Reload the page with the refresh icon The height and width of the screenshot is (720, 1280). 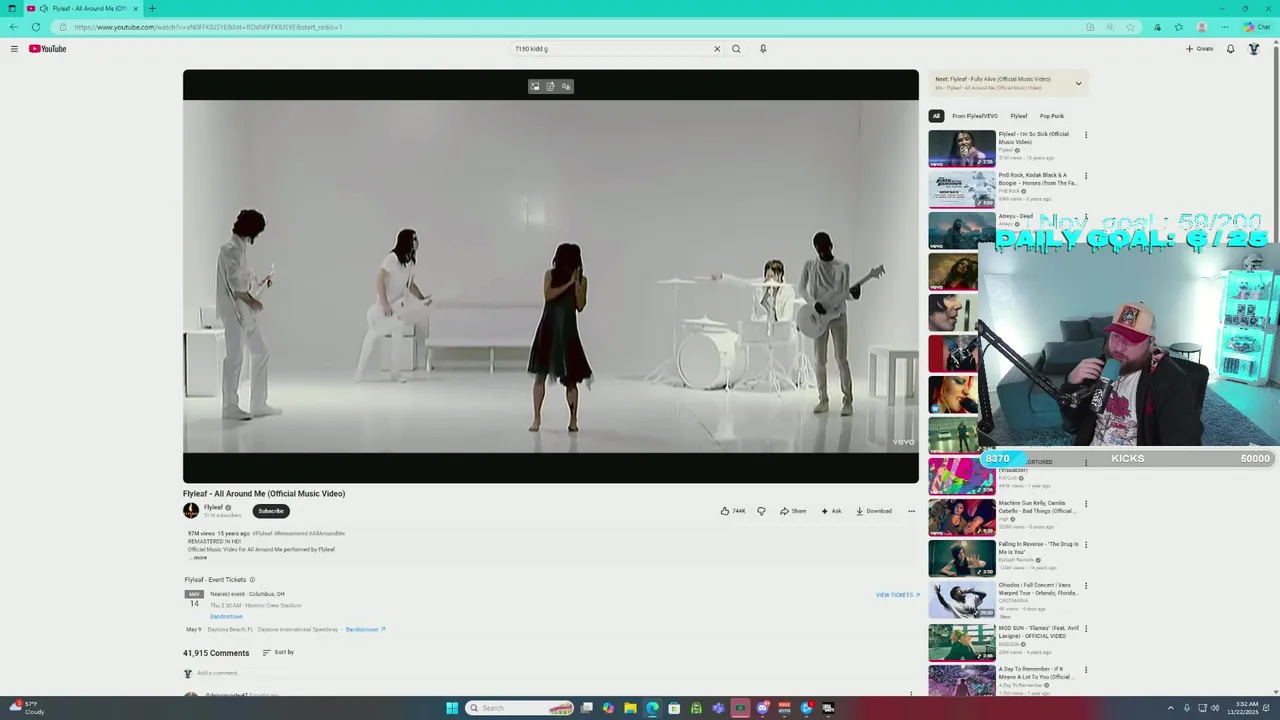click(36, 27)
